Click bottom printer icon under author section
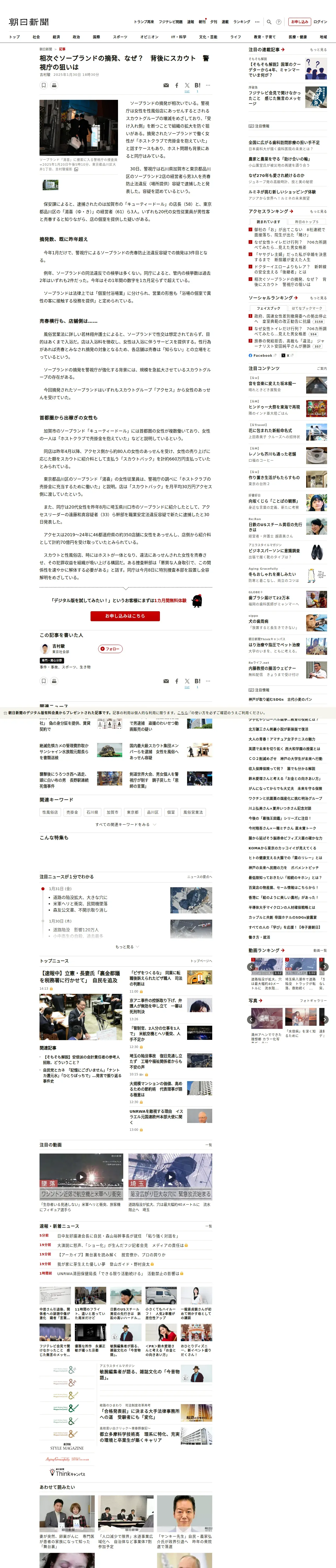The image size is (336, 1568). click(x=54, y=681)
